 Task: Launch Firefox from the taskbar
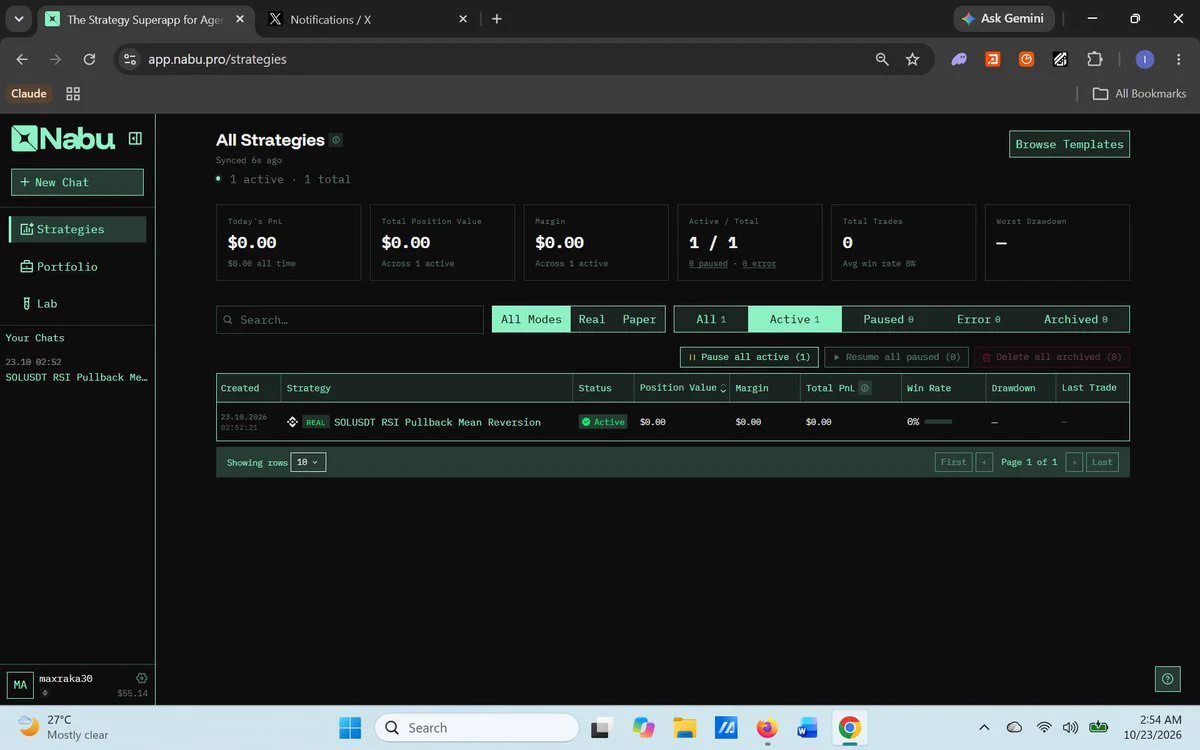tap(767, 728)
